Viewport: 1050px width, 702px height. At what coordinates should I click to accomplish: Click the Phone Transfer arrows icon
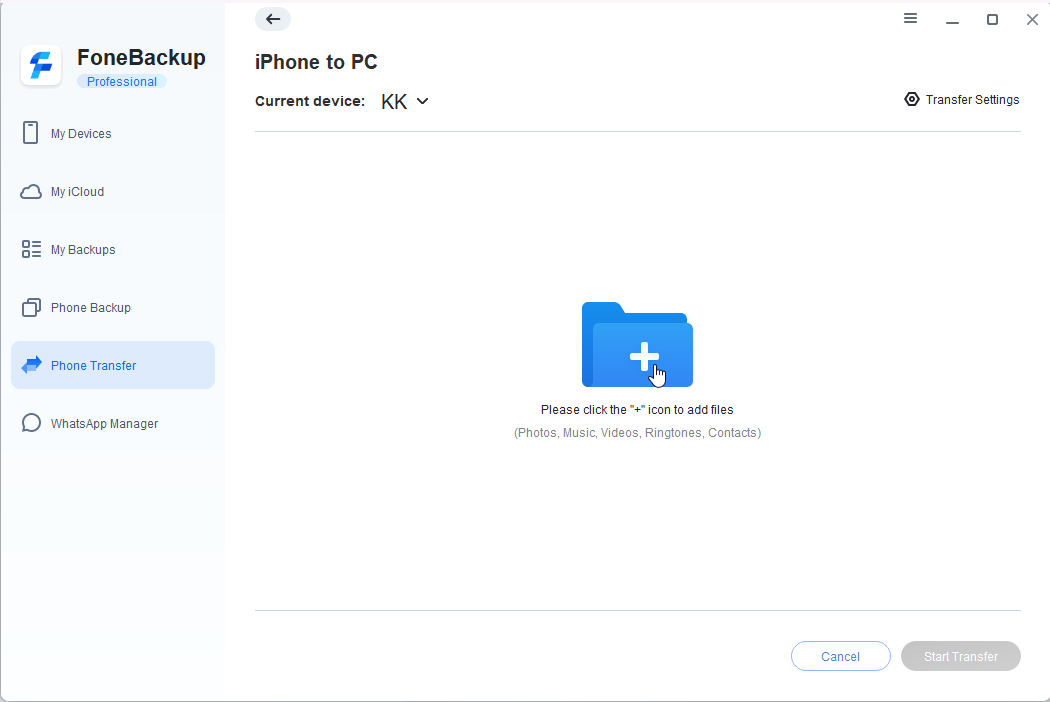pyautogui.click(x=31, y=365)
